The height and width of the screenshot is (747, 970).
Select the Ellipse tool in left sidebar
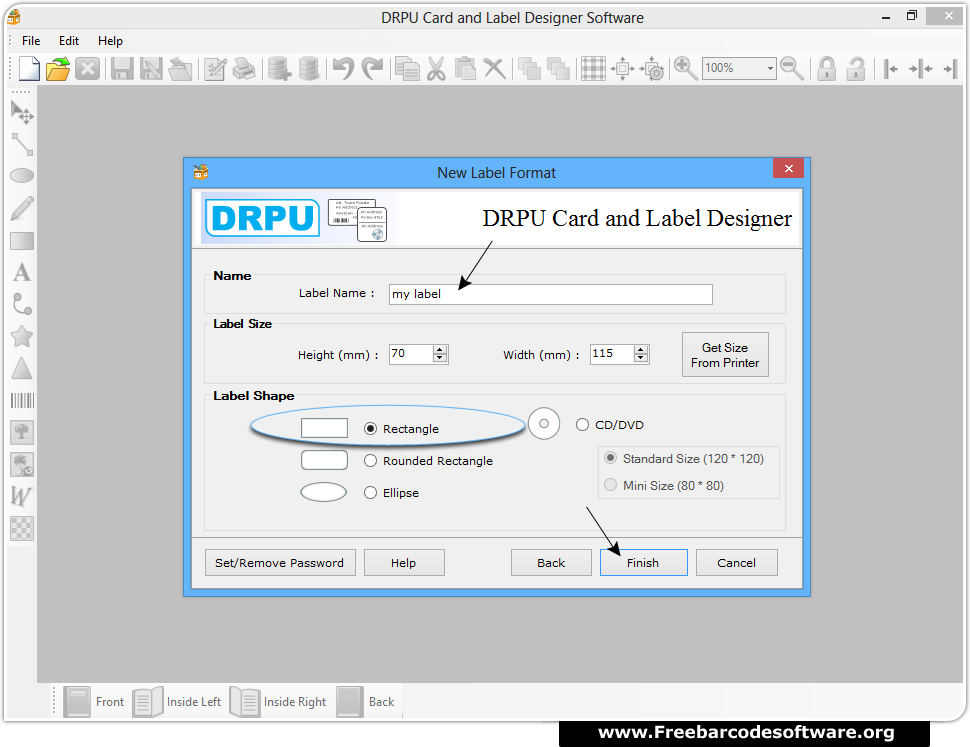22,176
